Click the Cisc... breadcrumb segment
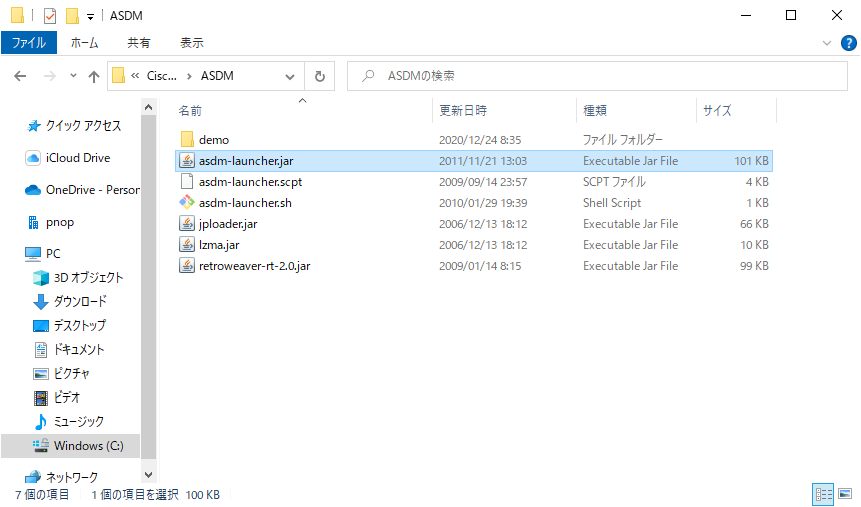This screenshot has height=507, width=861. pos(161,76)
